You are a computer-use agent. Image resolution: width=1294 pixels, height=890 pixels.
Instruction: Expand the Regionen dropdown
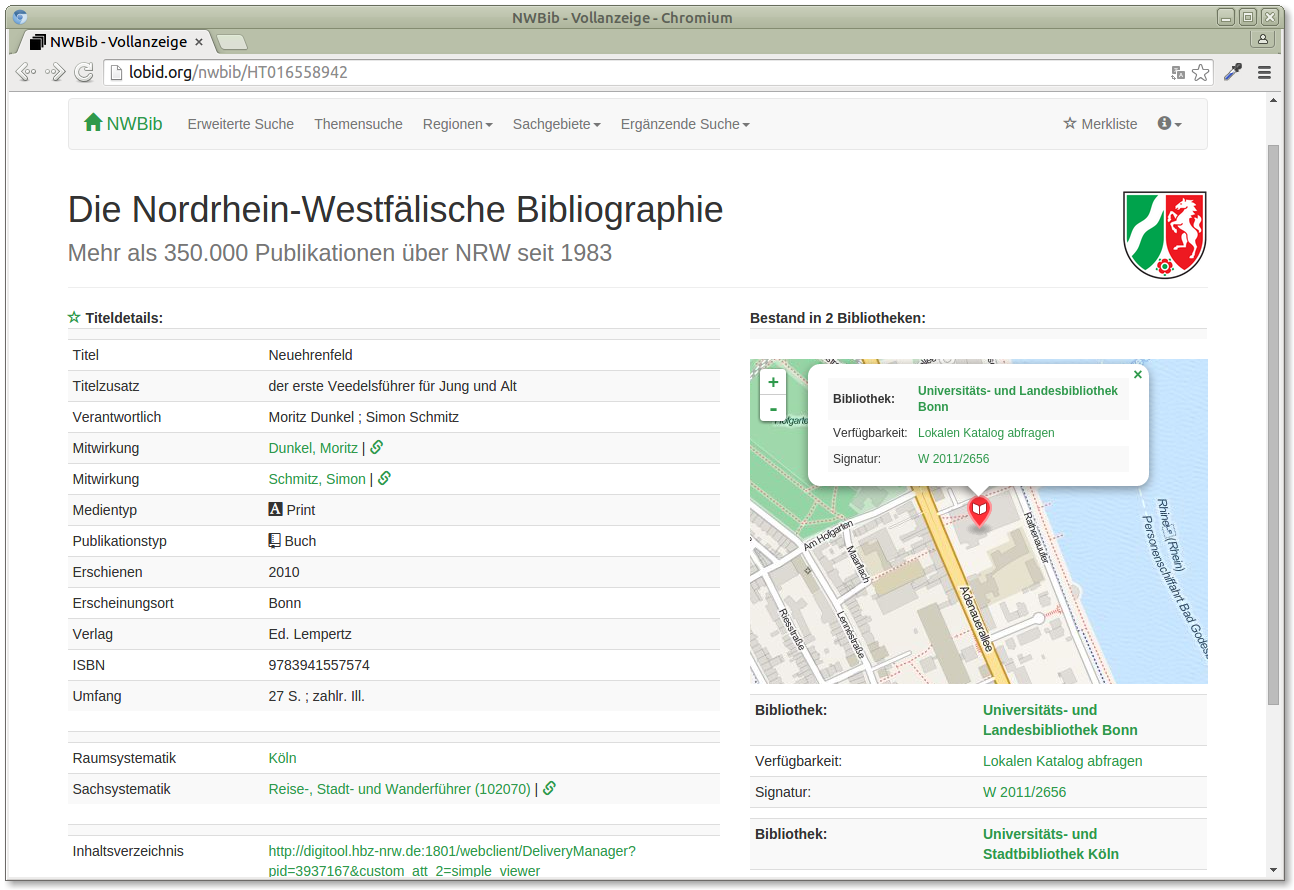(x=458, y=124)
